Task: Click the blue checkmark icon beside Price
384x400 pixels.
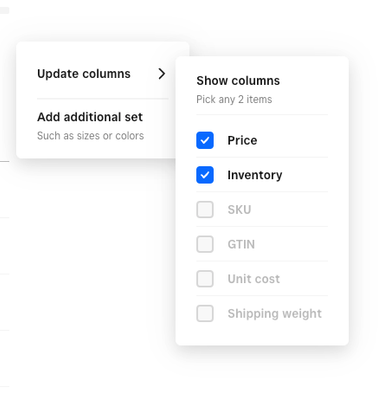Action: [x=205, y=140]
